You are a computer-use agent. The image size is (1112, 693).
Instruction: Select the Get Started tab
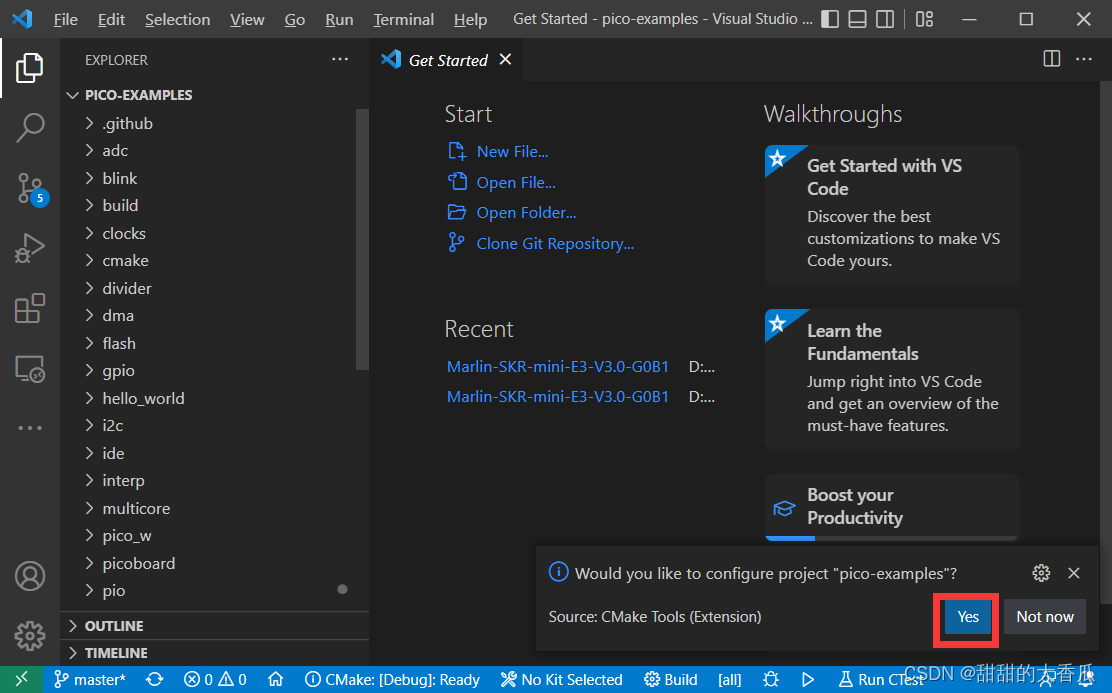pos(447,60)
